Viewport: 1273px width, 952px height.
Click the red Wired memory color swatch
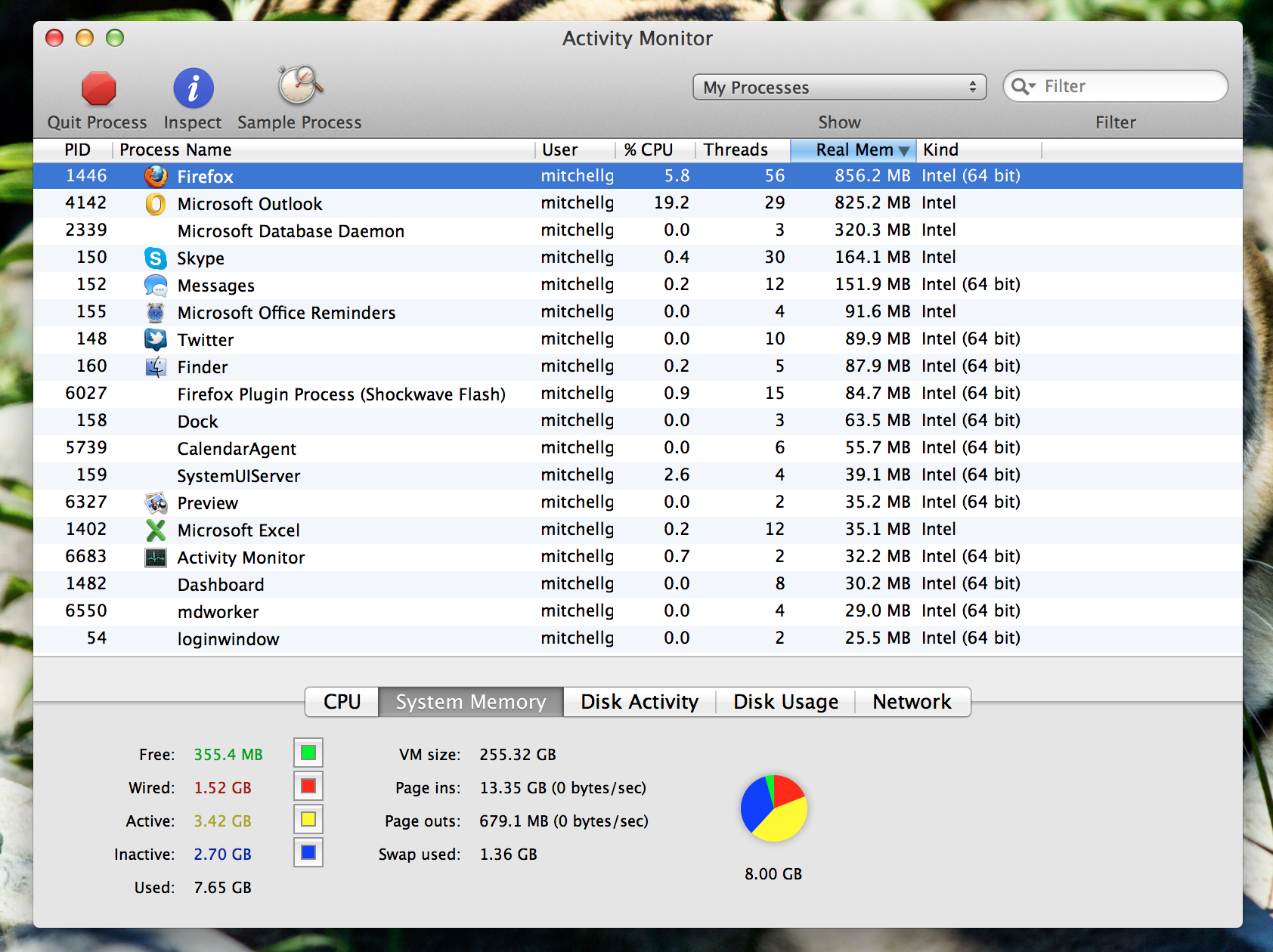(x=308, y=786)
